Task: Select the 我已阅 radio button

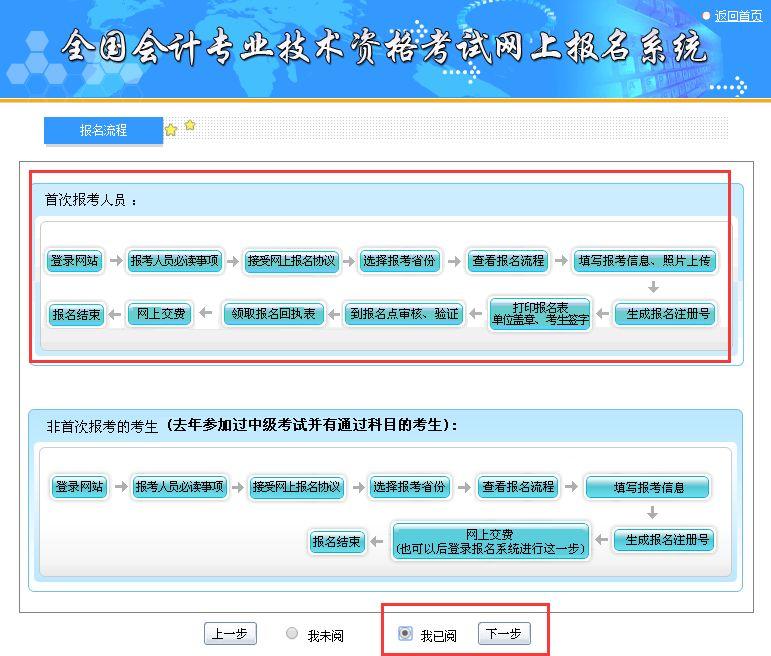Action: click(x=405, y=633)
